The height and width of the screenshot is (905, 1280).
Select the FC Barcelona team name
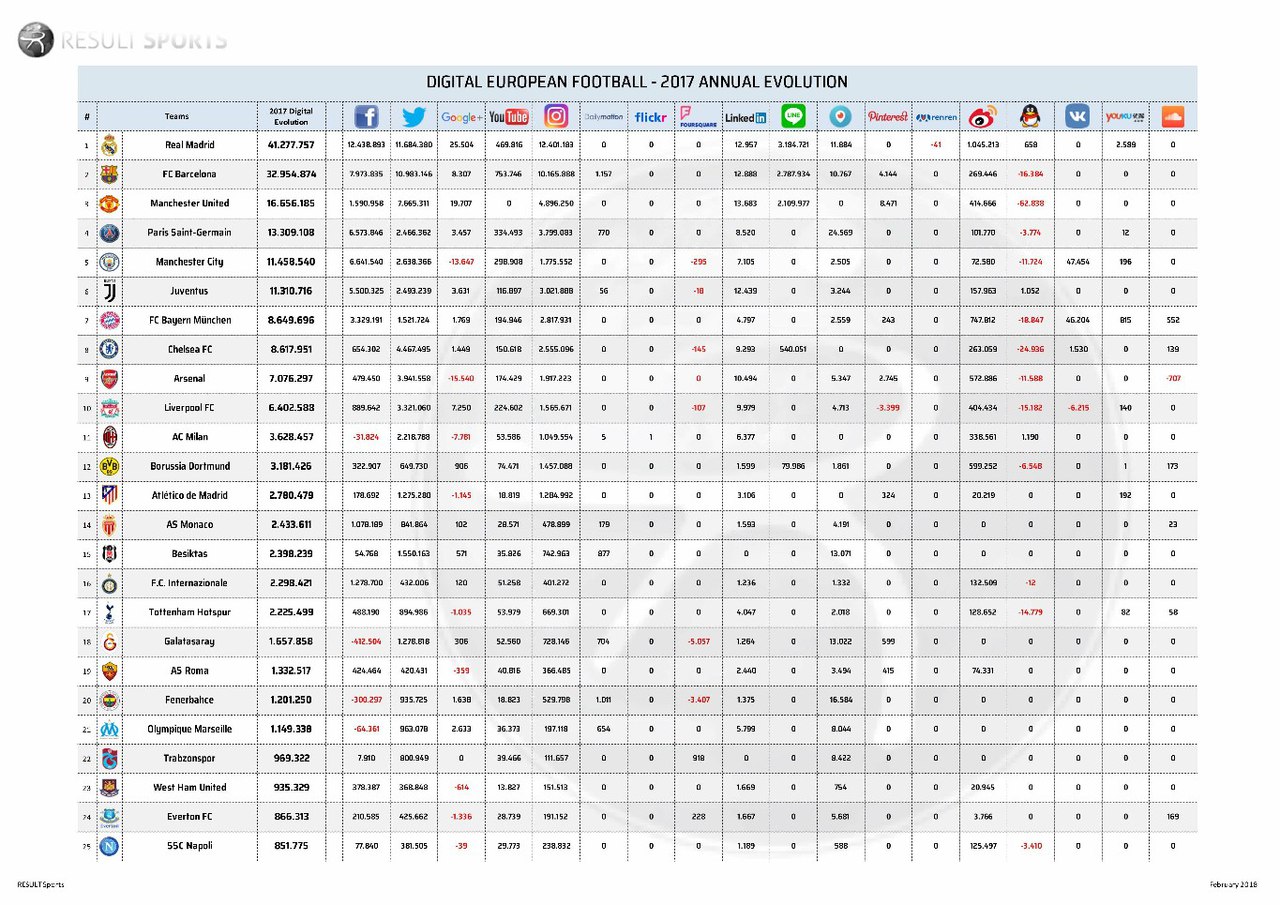point(190,174)
